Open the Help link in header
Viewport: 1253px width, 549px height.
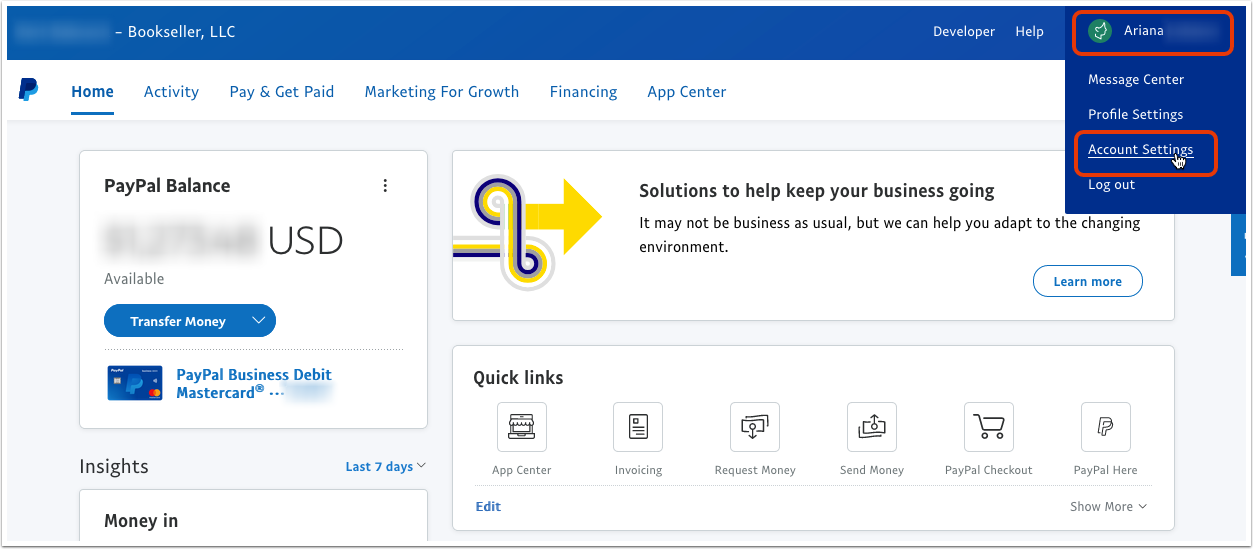click(1029, 32)
